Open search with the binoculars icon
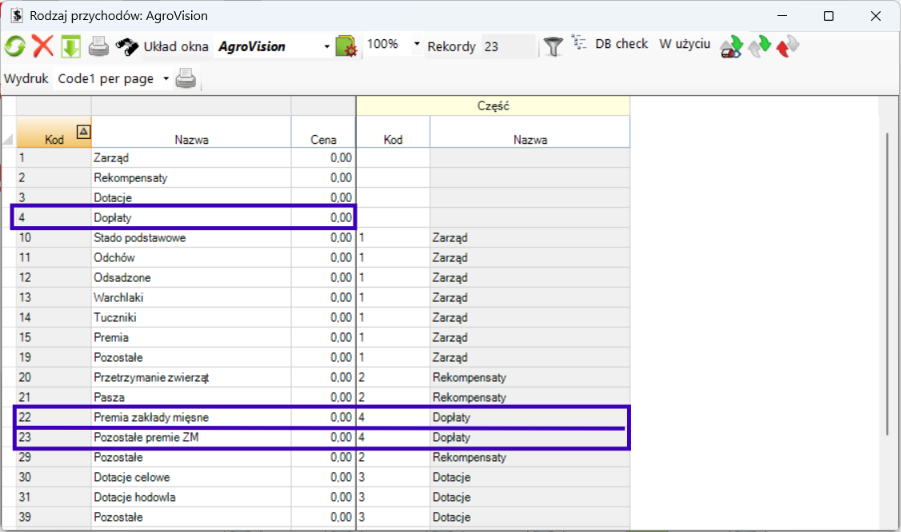Viewport: 901px width, 532px height. [127, 47]
